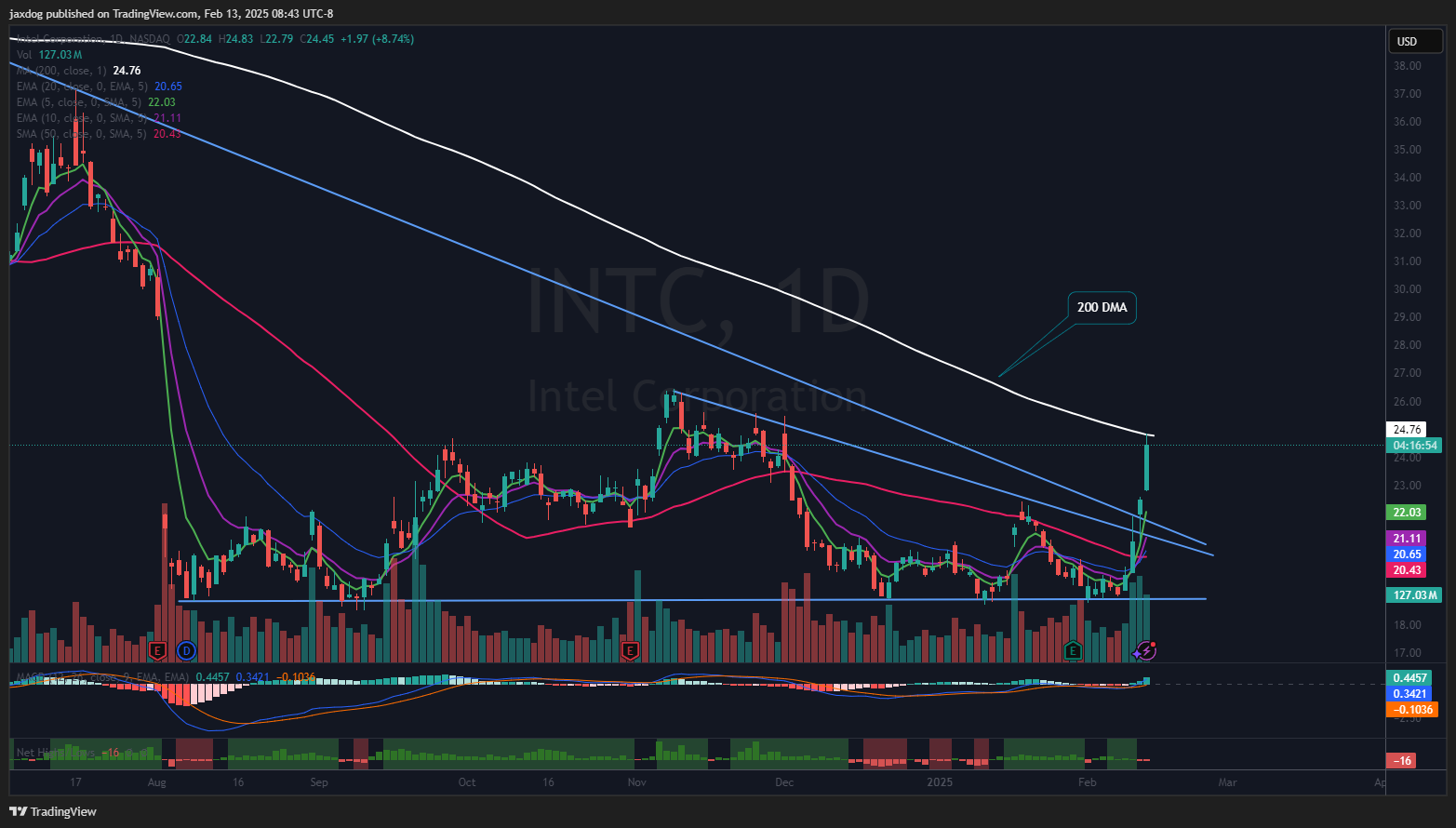The width and height of the screenshot is (1456, 828).
Task: Select the MACD indicator legend
Action: pyautogui.click(x=166, y=677)
